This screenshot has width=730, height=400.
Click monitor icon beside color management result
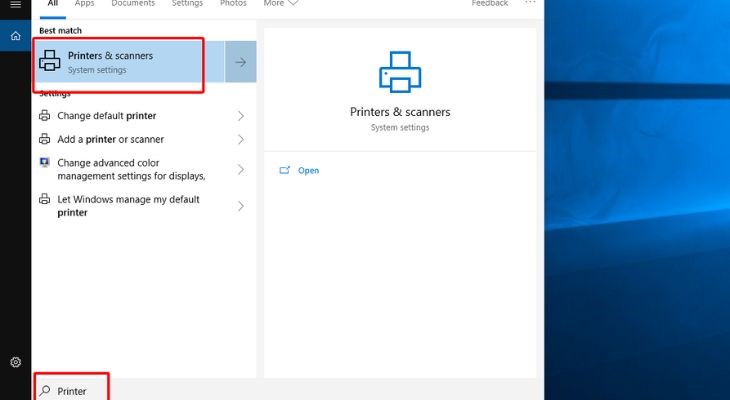[x=45, y=163]
